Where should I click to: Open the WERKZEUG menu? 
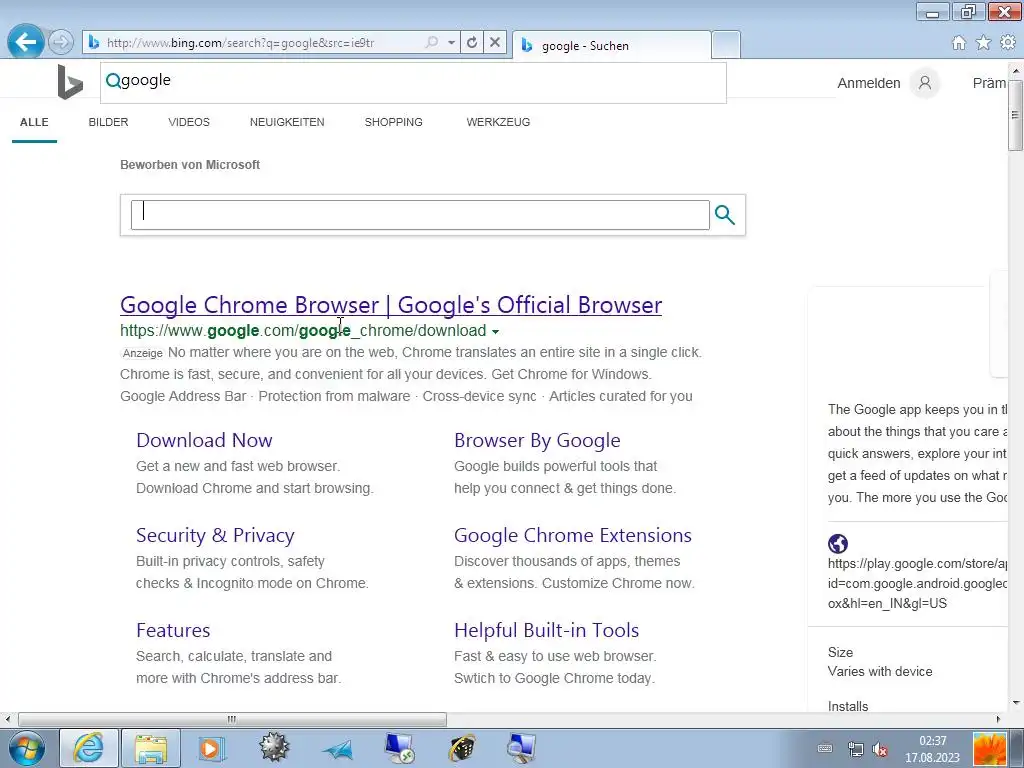(498, 122)
